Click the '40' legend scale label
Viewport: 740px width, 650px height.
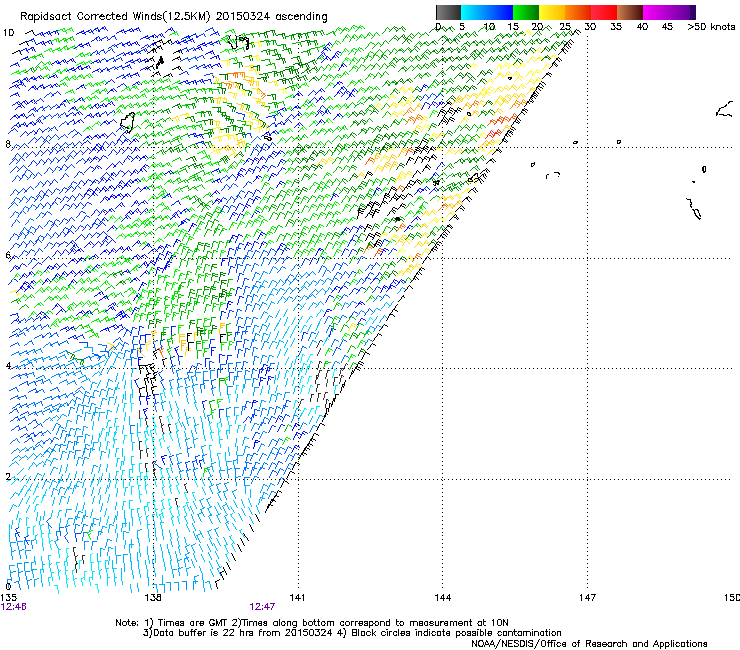pos(642,27)
